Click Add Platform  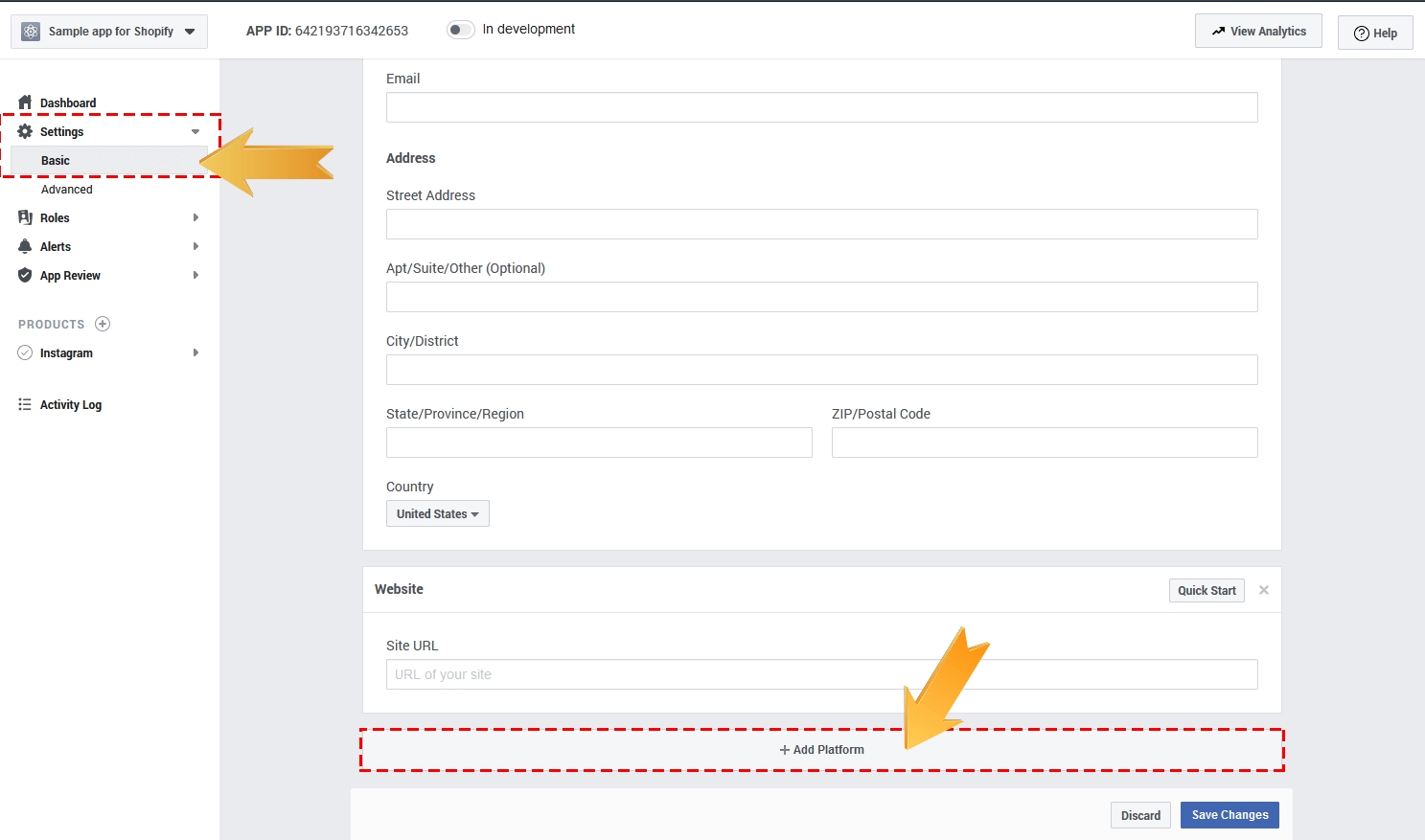[821, 750]
